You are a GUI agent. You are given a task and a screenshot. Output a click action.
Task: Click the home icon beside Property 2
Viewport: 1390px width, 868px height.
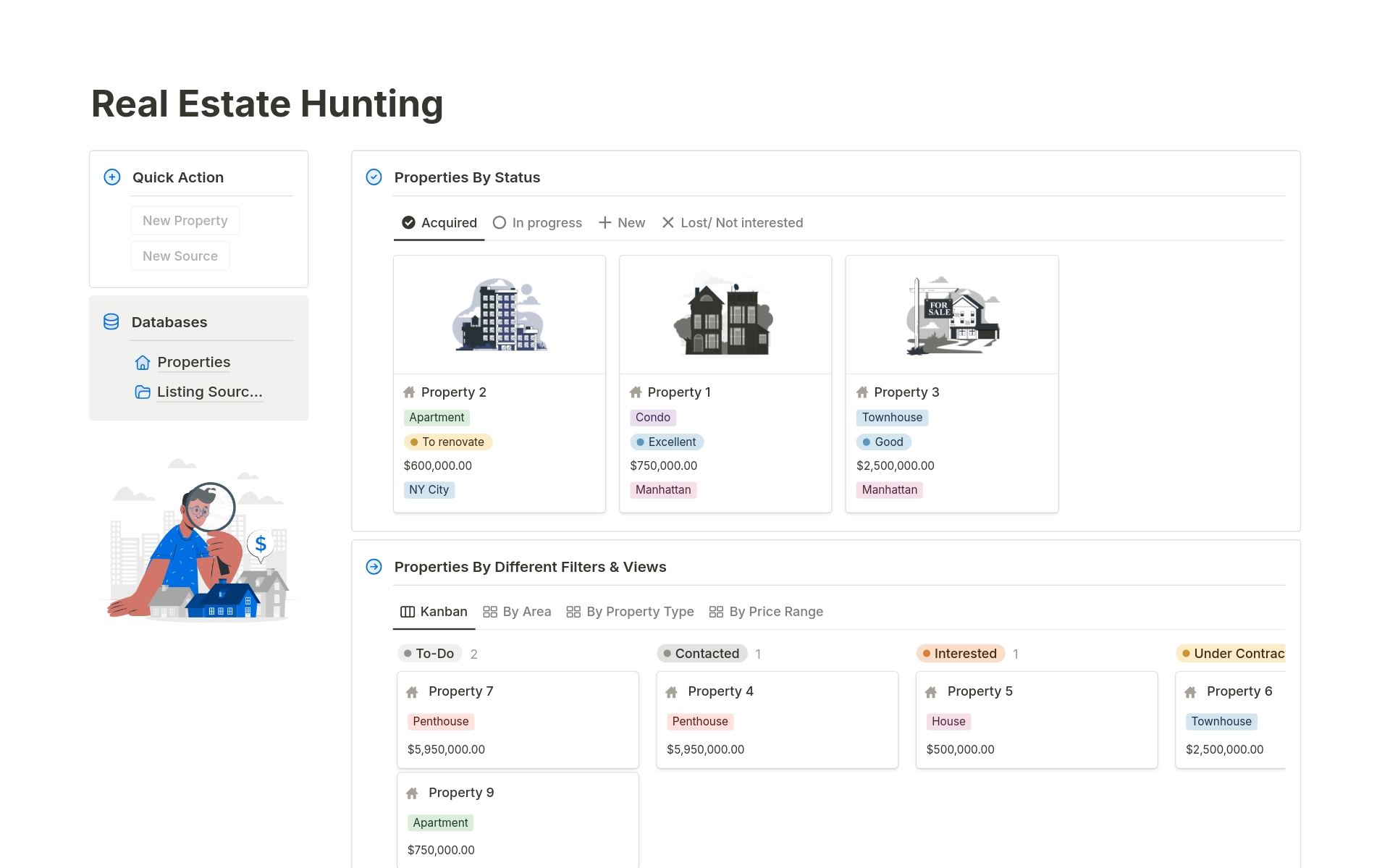pyautogui.click(x=409, y=392)
